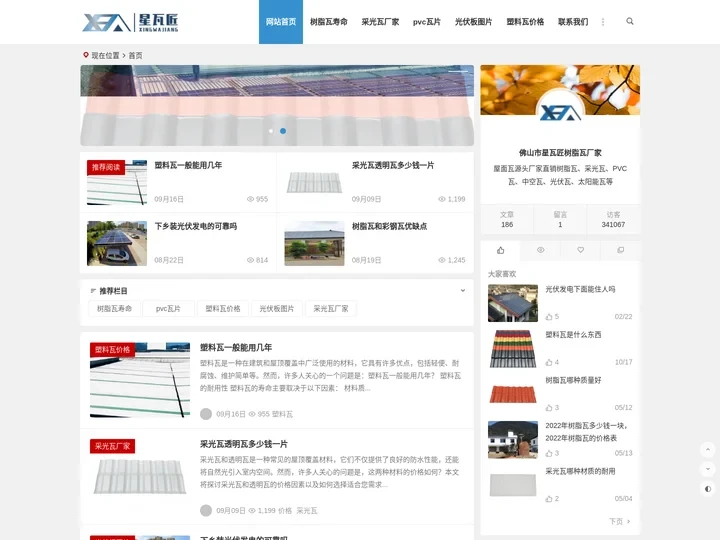
Task: Open 塑料瓦价格 nav item
Action: click(x=525, y=22)
